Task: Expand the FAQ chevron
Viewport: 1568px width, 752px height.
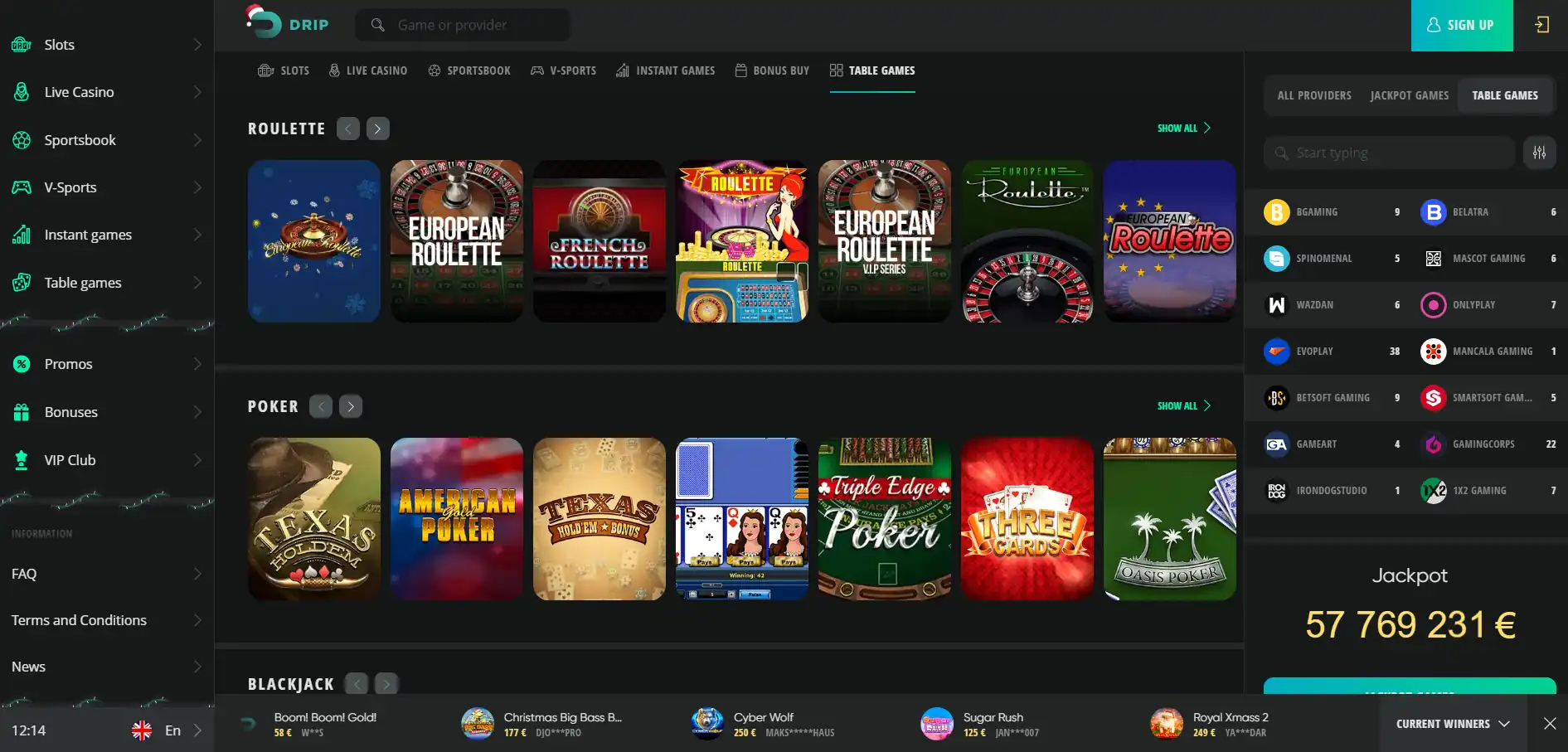Action: pyautogui.click(x=197, y=574)
